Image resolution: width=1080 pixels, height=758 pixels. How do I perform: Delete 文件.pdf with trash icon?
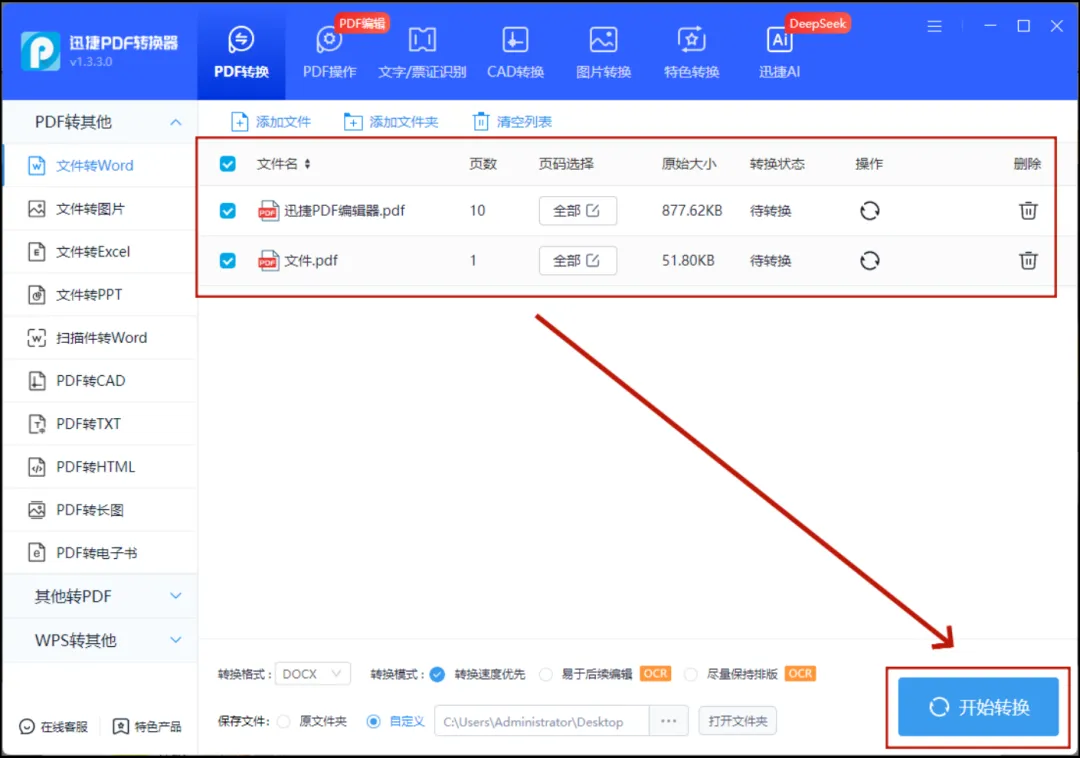pos(1028,261)
